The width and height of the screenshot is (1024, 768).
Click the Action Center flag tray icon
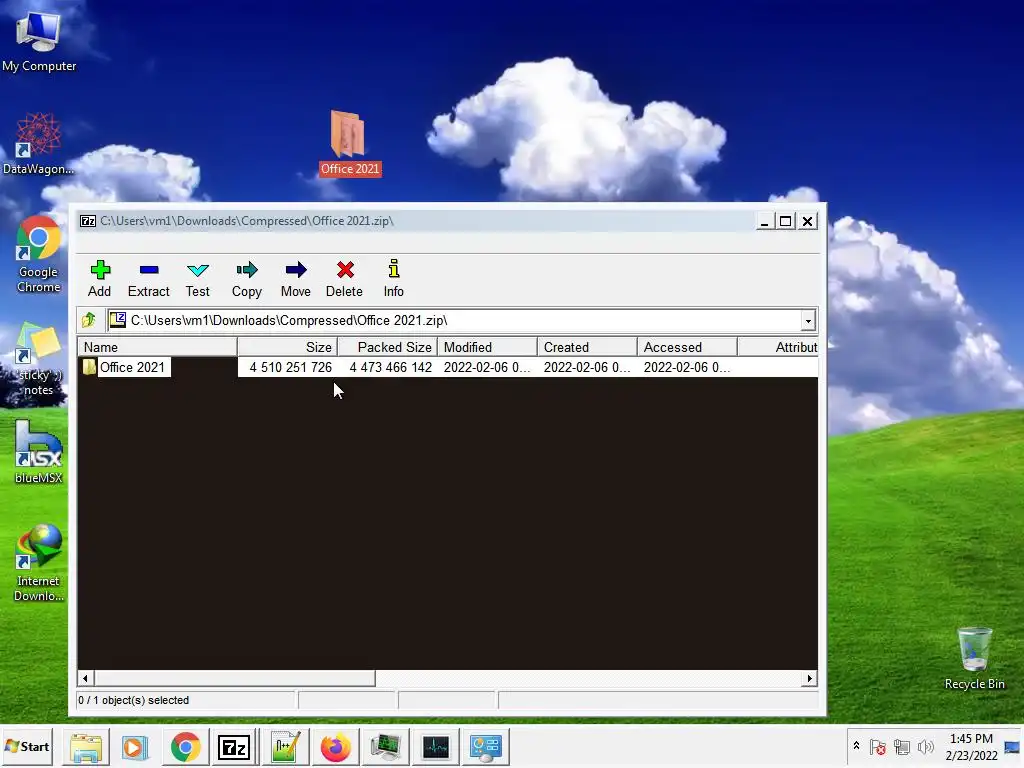[878, 746]
